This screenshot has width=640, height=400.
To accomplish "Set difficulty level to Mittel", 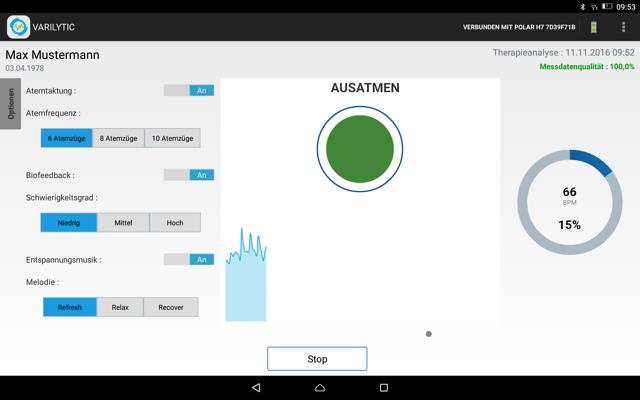I will click(x=123, y=223).
